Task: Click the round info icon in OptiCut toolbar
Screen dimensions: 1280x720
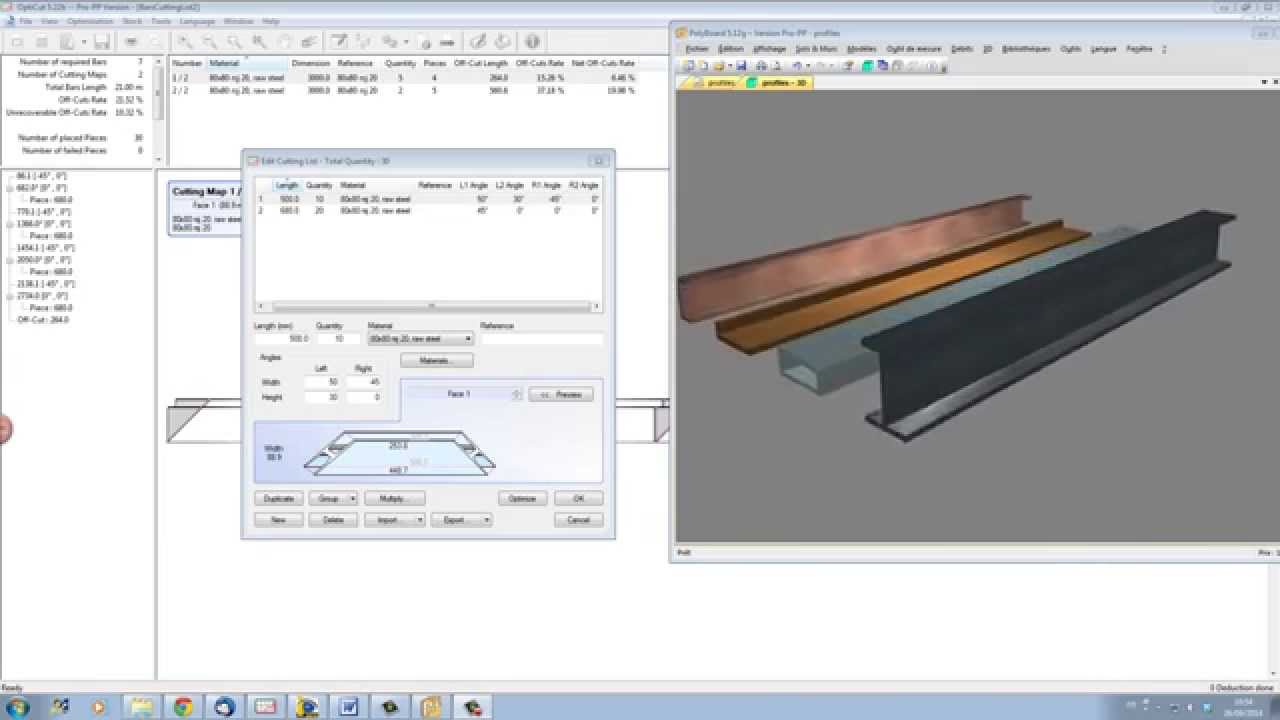Action: (x=532, y=42)
